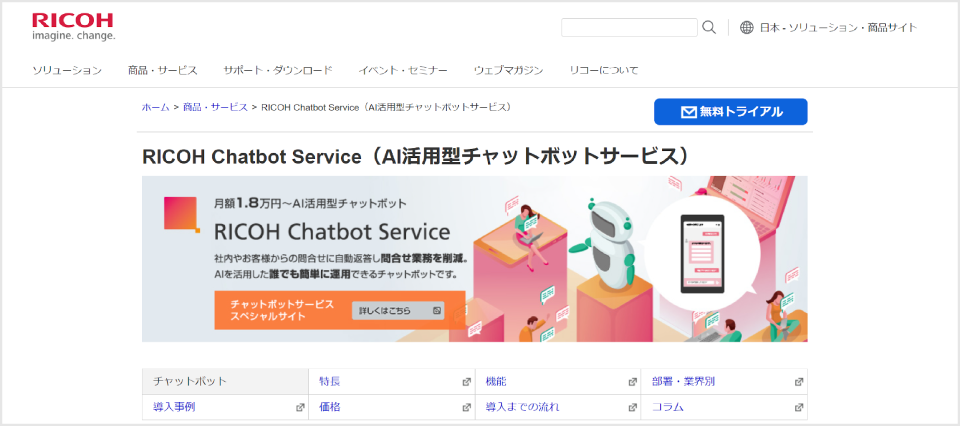The image size is (960, 426).
Task: Go to 商品・サービス breadcrumb link
Action: [215, 107]
